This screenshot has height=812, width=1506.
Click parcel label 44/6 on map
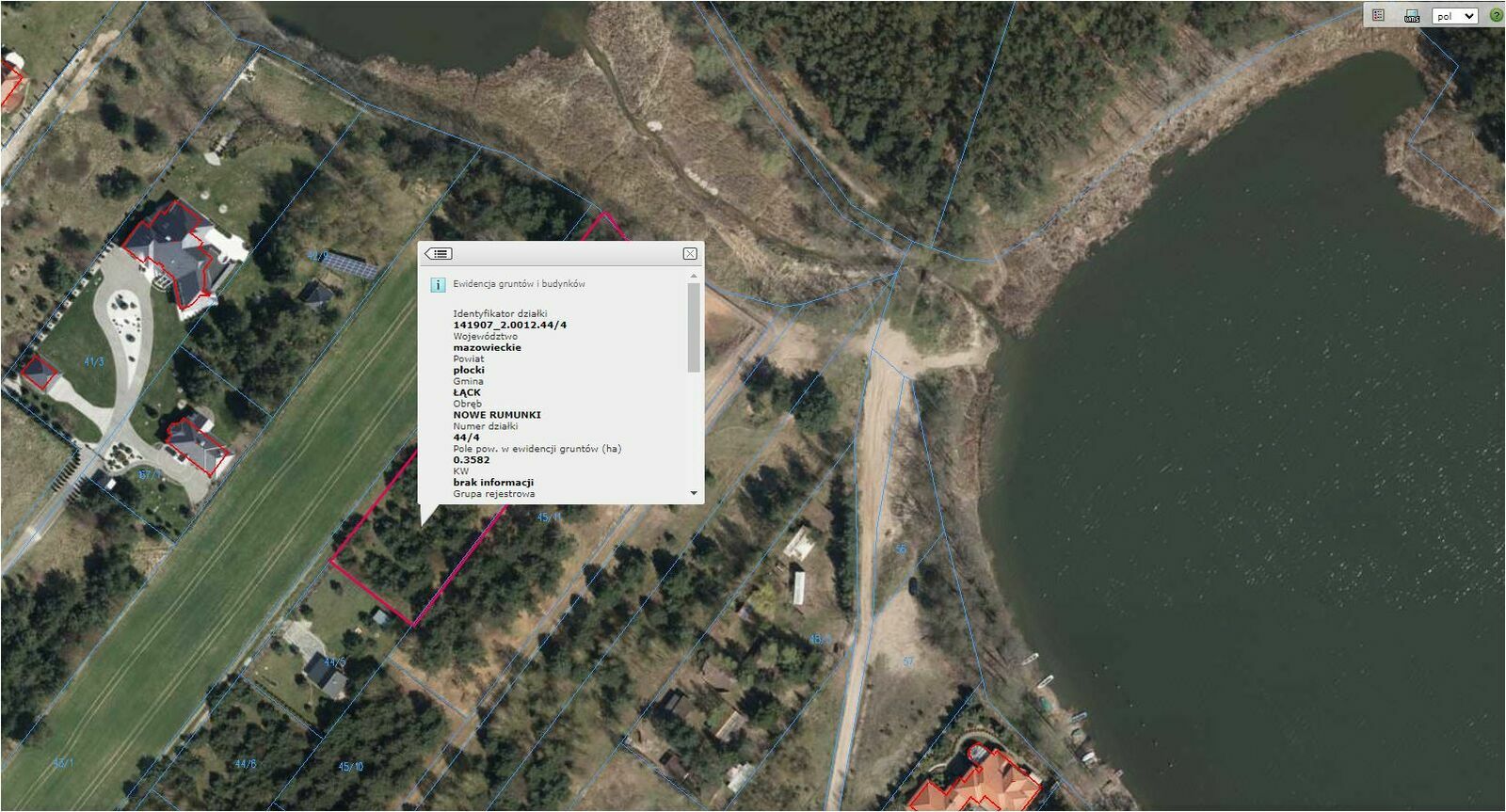tap(245, 764)
